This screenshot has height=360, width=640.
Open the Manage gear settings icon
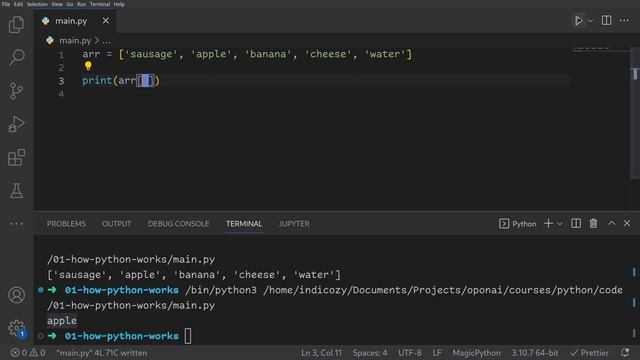click(x=16, y=328)
